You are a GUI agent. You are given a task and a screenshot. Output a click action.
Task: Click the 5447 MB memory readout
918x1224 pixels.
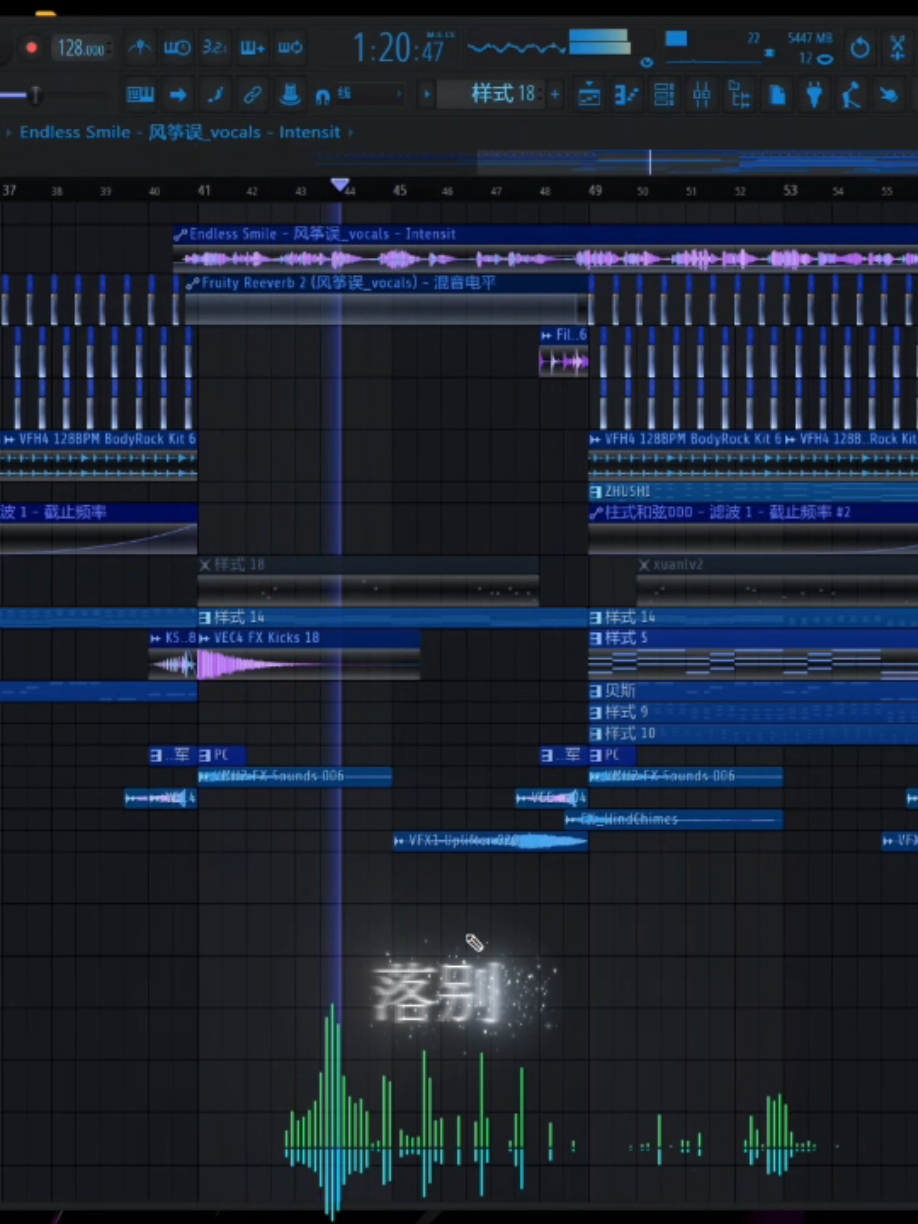point(810,38)
